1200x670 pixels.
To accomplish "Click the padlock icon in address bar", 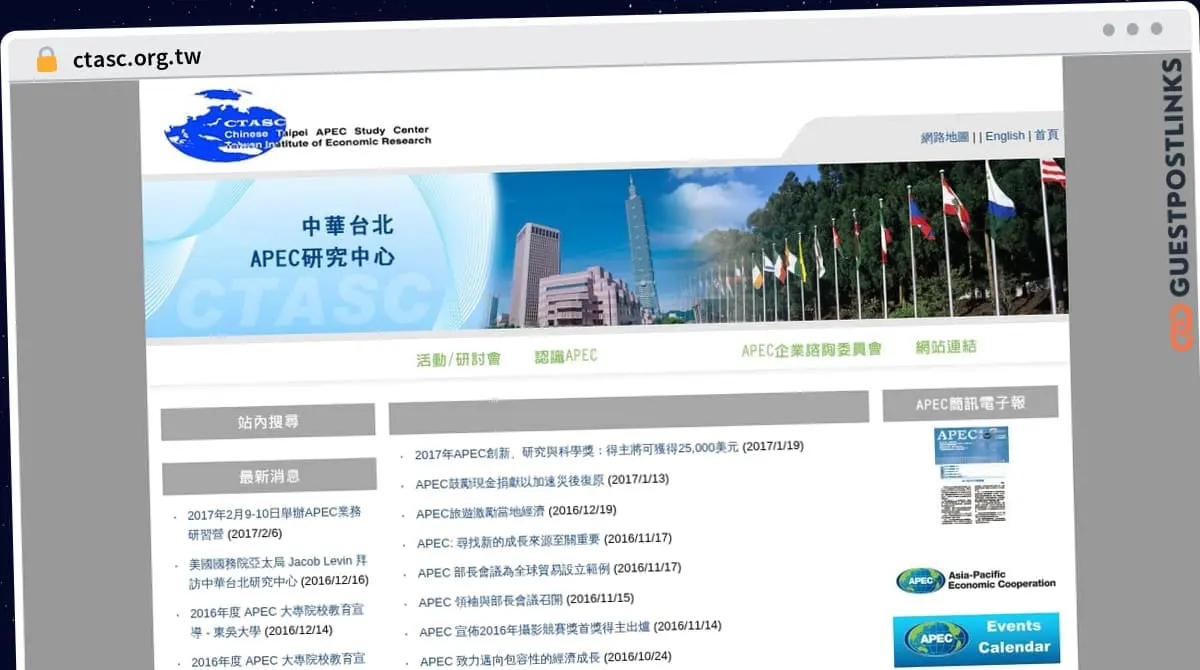I will click(x=46, y=59).
